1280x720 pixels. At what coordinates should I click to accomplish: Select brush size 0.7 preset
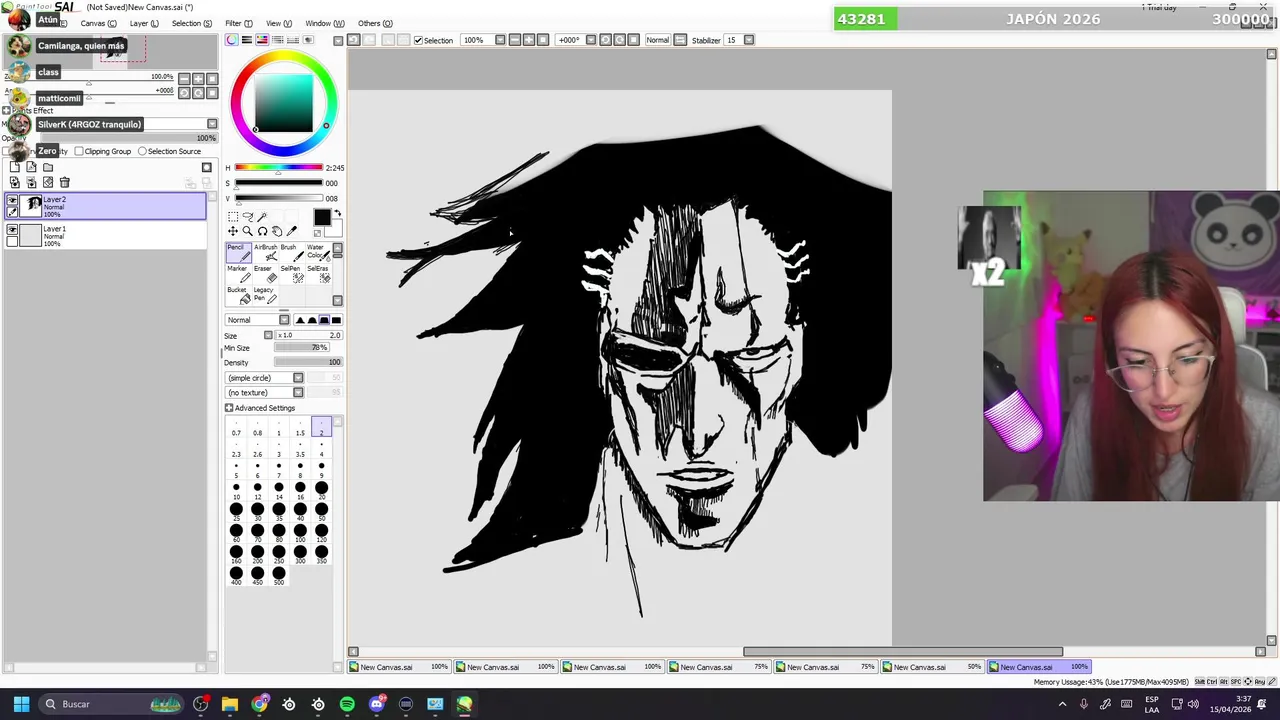[x=236, y=428]
